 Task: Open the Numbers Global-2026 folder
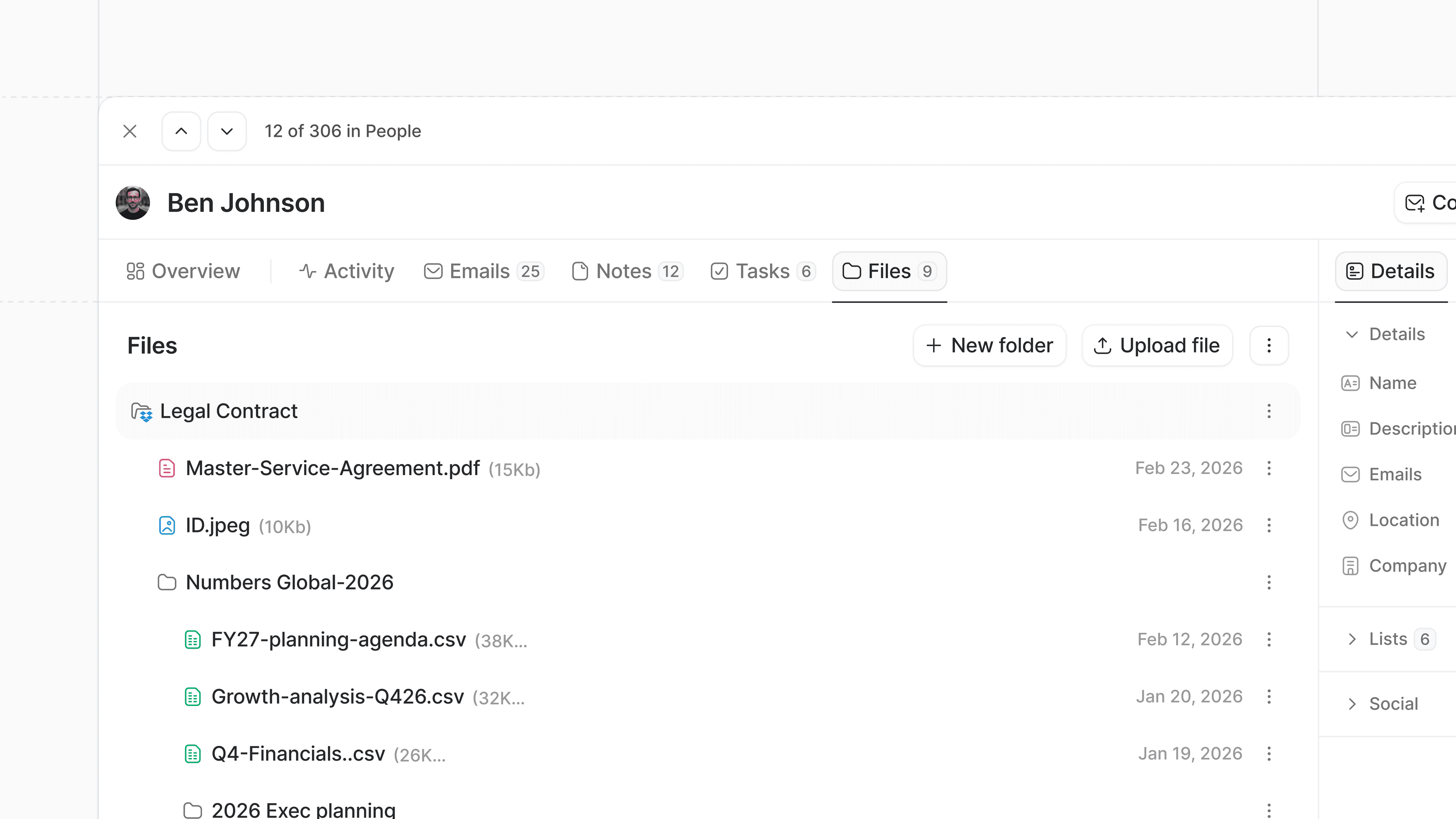(289, 583)
